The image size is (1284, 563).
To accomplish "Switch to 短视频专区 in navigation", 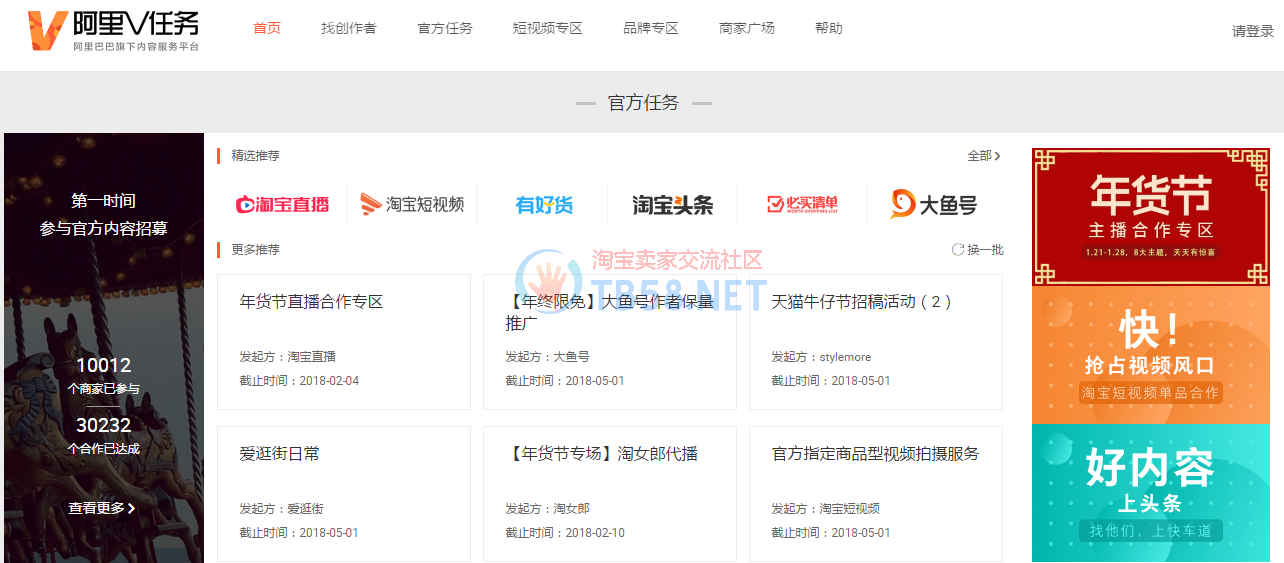I will pyautogui.click(x=547, y=28).
